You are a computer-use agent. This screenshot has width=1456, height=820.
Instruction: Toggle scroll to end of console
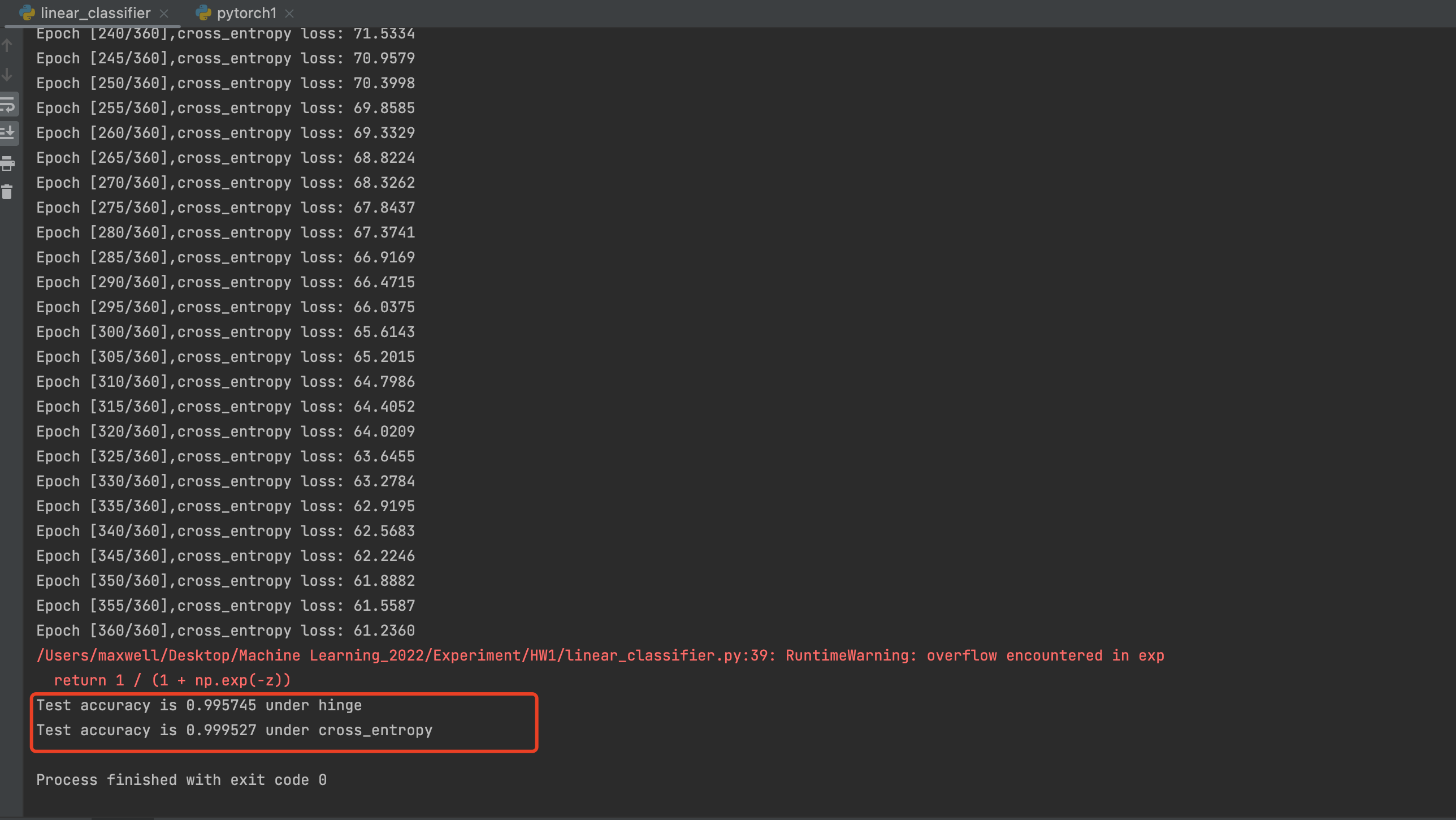[x=8, y=133]
